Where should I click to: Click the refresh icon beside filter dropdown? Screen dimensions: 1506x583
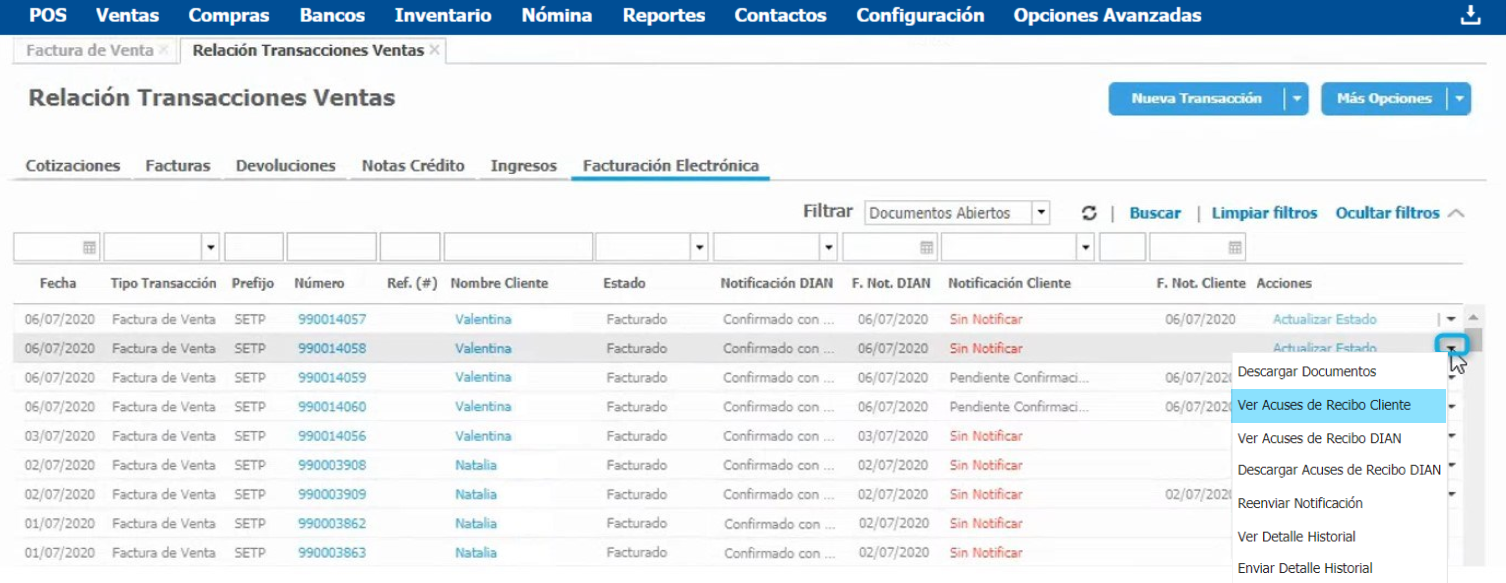(x=1089, y=213)
